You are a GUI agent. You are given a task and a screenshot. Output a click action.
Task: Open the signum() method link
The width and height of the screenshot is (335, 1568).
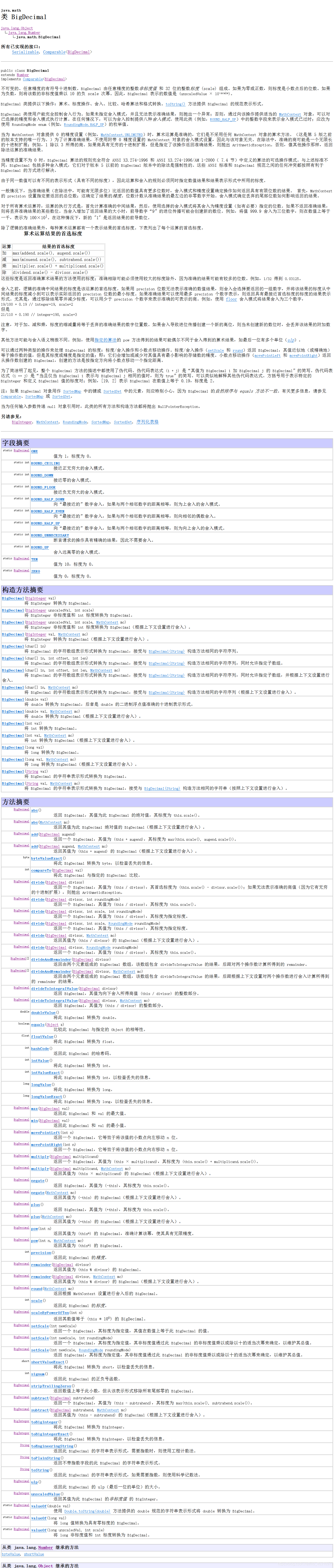point(38,1374)
